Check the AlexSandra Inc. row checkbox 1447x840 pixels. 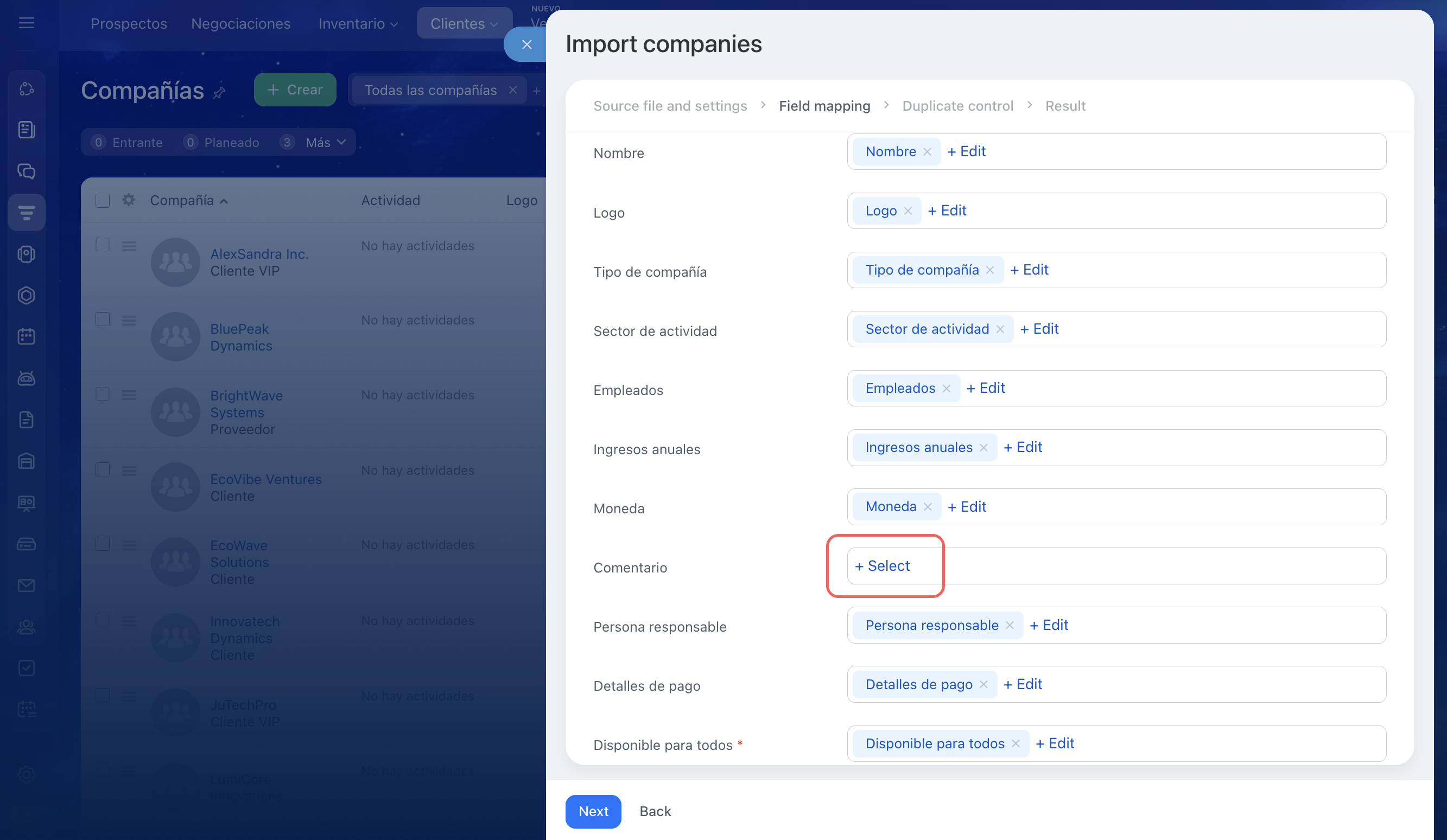coord(103,245)
